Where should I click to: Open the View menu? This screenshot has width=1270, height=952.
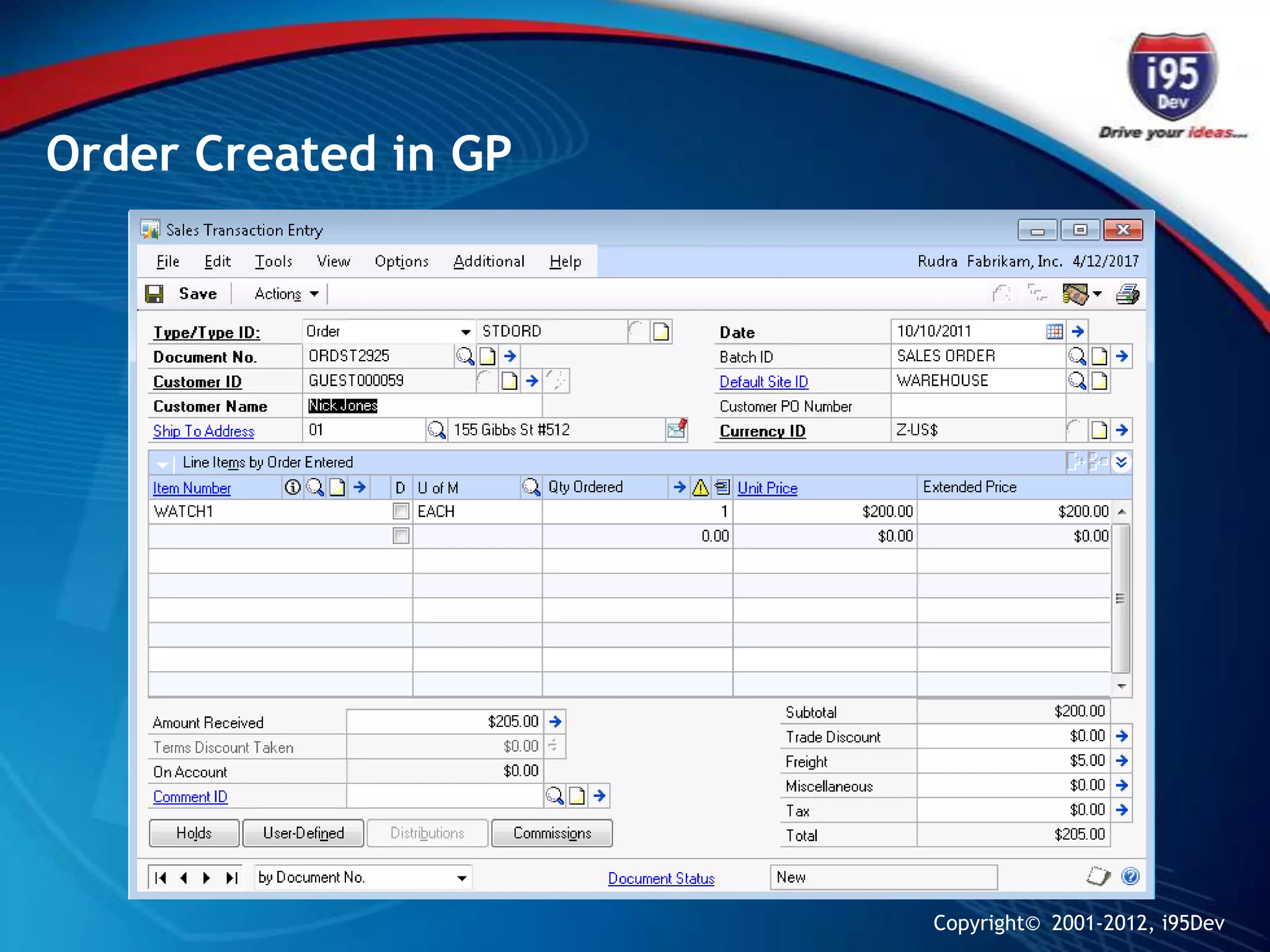click(x=334, y=262)
